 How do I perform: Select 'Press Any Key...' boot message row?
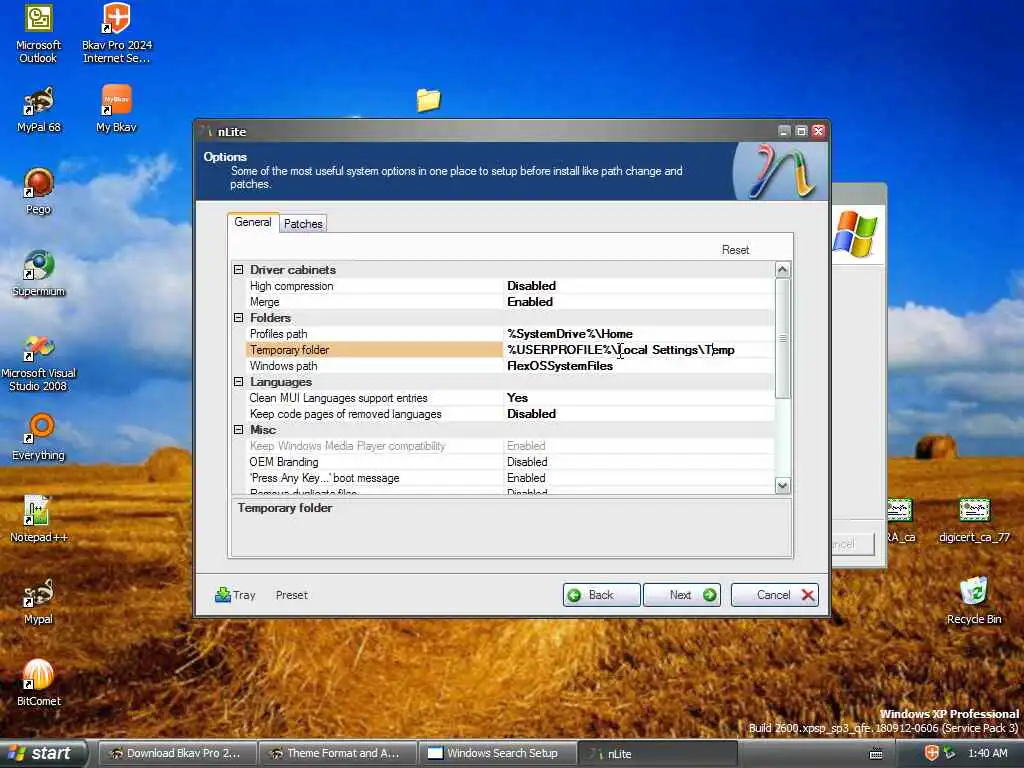[x=510, y=478]
